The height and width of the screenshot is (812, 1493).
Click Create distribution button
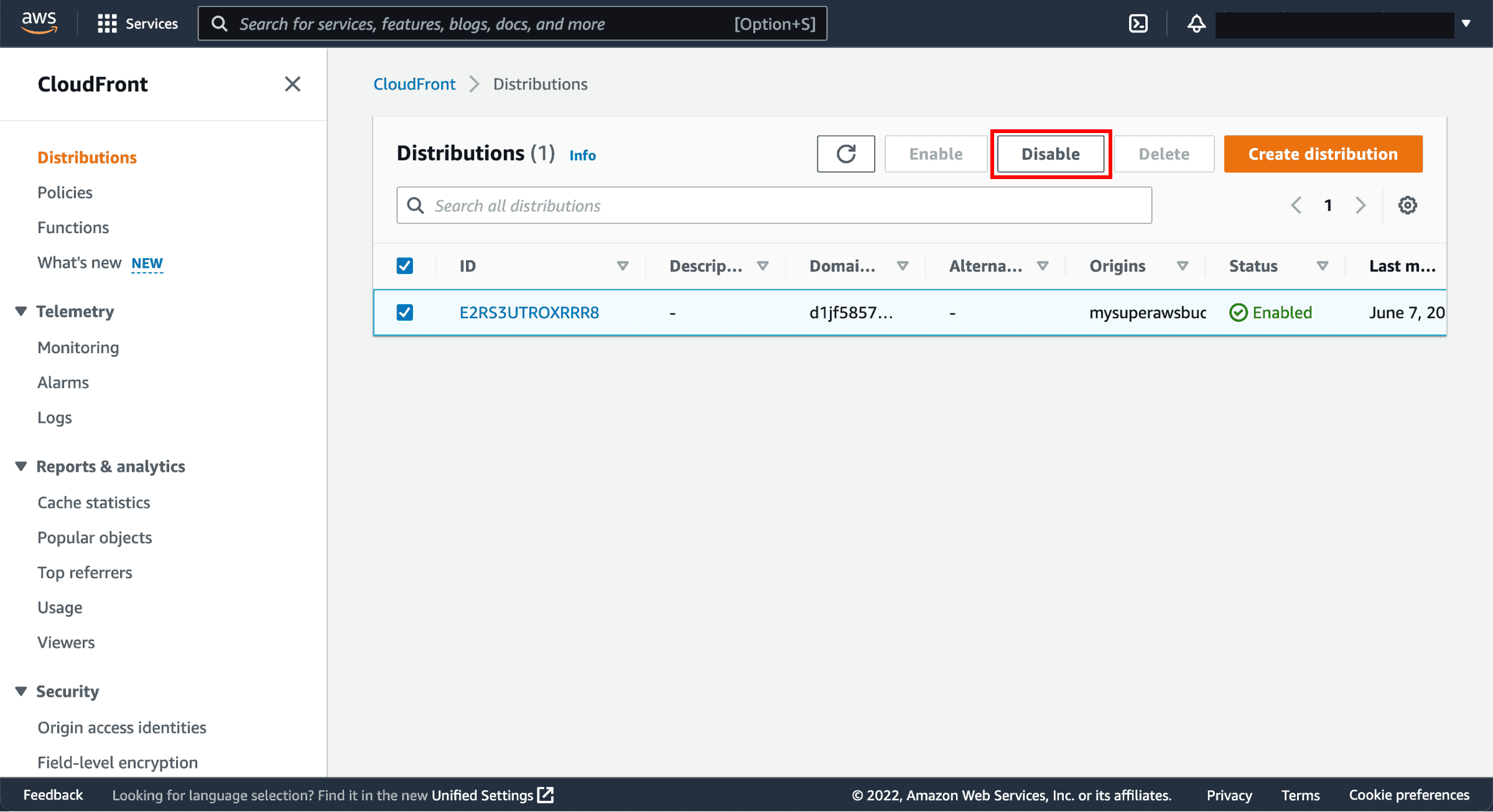(x=1323, y=154)
